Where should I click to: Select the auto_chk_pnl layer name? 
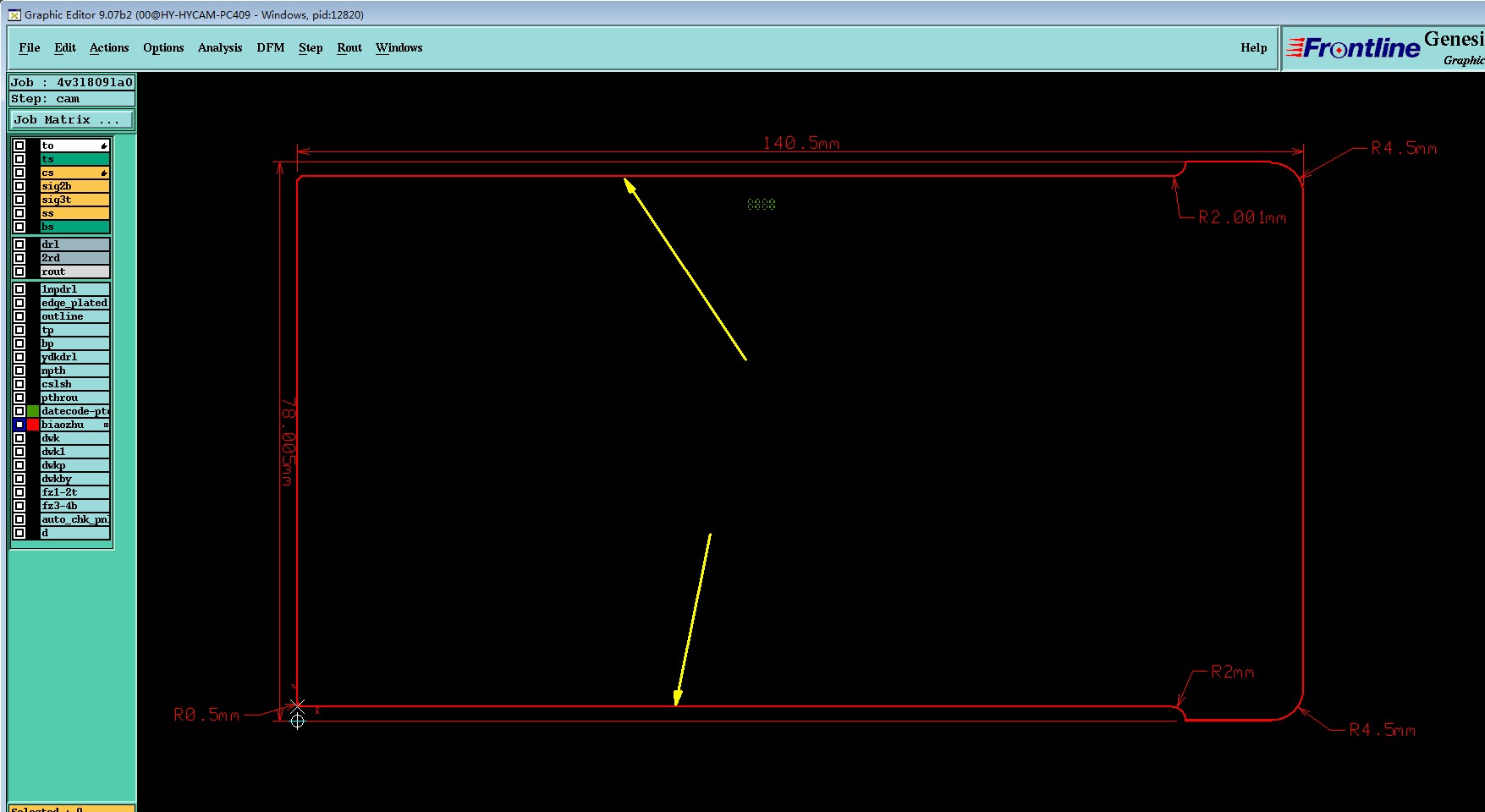coord(75,519)
